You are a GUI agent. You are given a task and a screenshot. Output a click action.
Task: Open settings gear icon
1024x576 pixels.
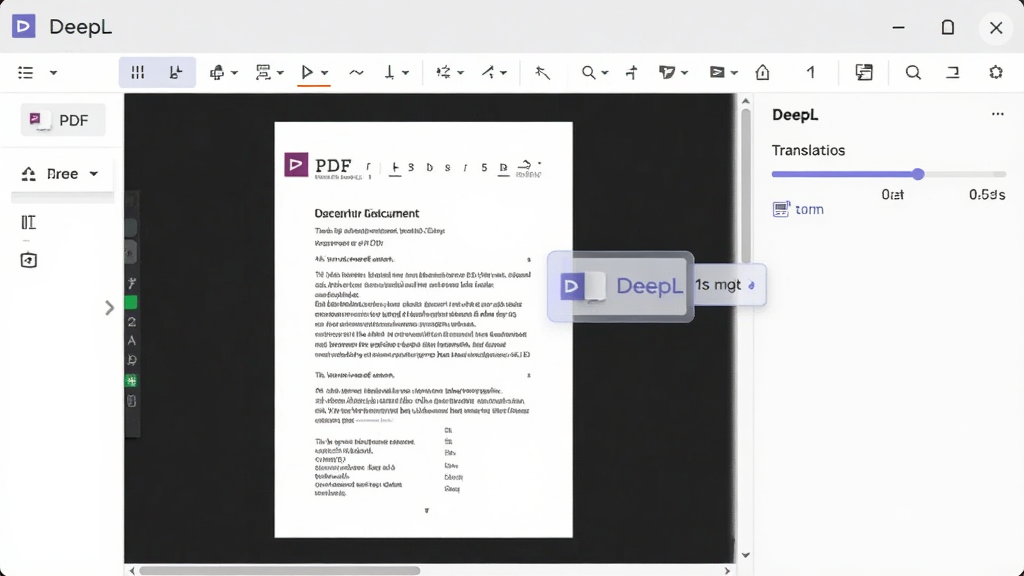coord(996,72)
